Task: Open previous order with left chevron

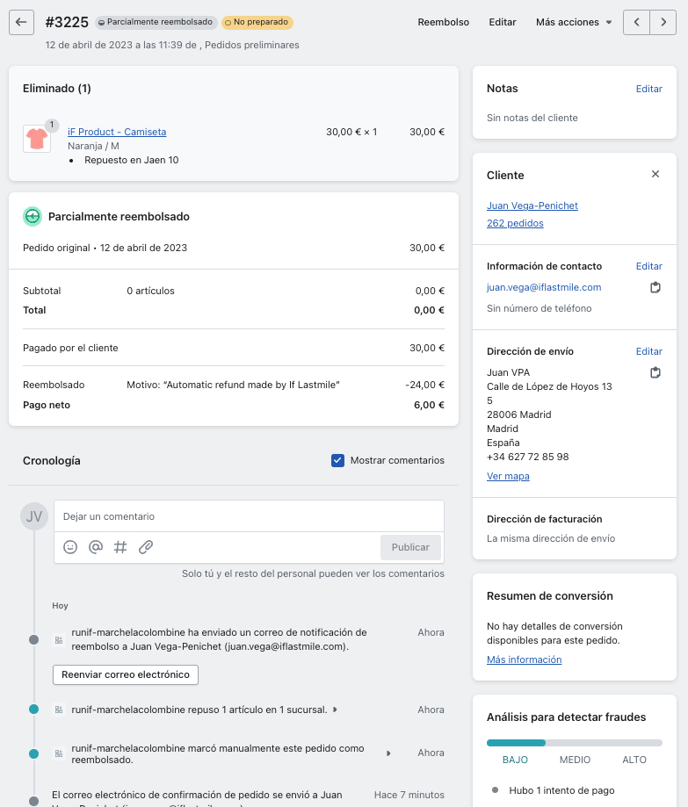Action: click(x=637, y=22)
